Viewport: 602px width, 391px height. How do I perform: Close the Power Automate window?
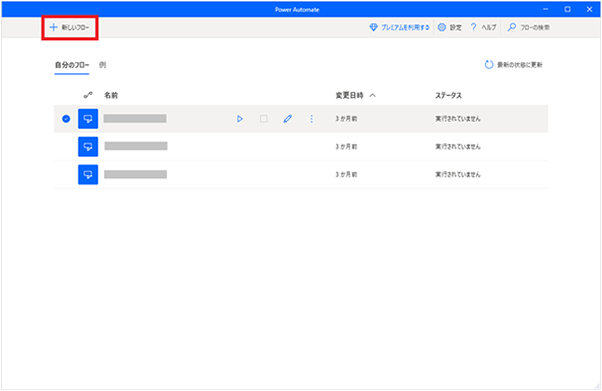pyautogui.click(x=590, y=9)
